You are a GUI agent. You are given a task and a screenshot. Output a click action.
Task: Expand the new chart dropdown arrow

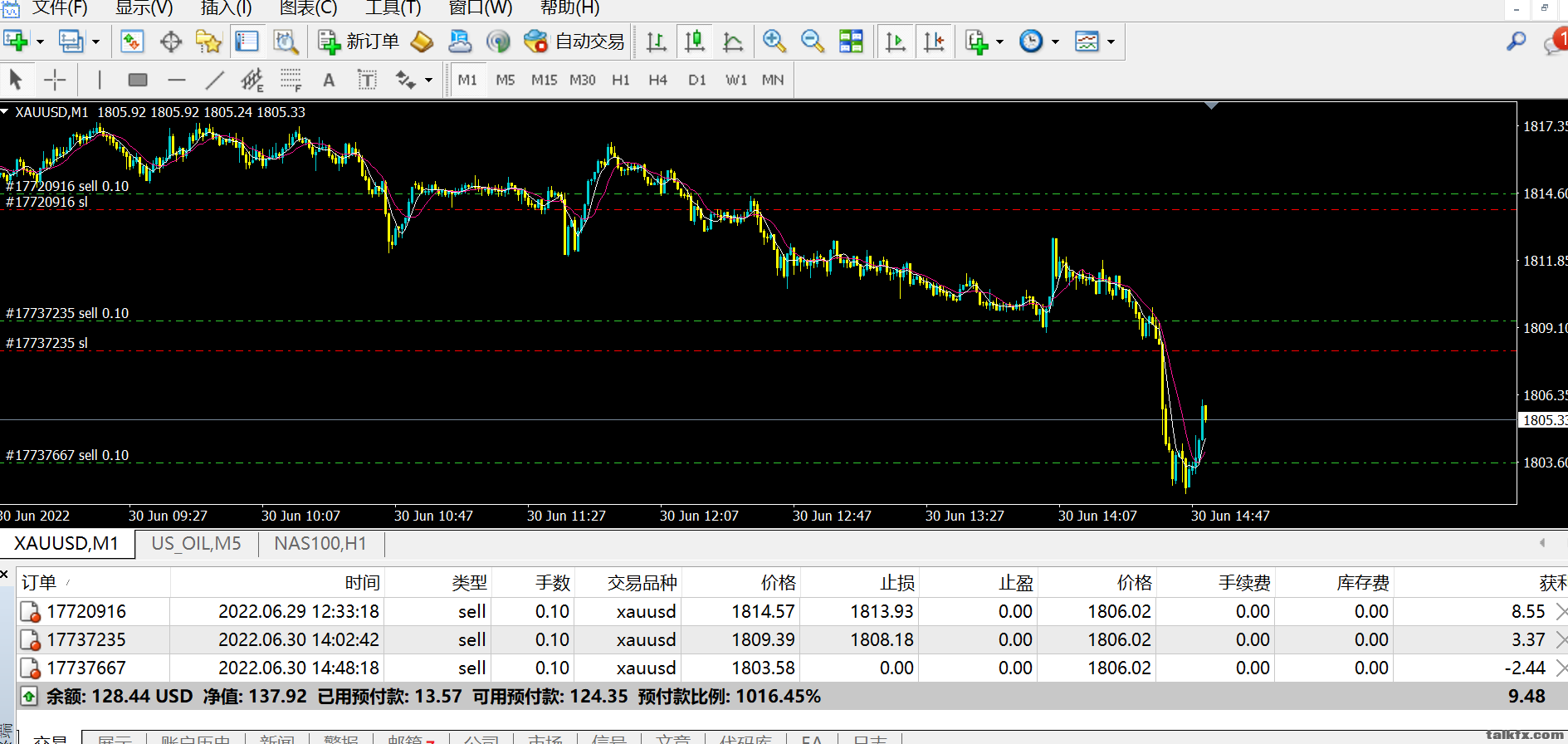[40, 42]
